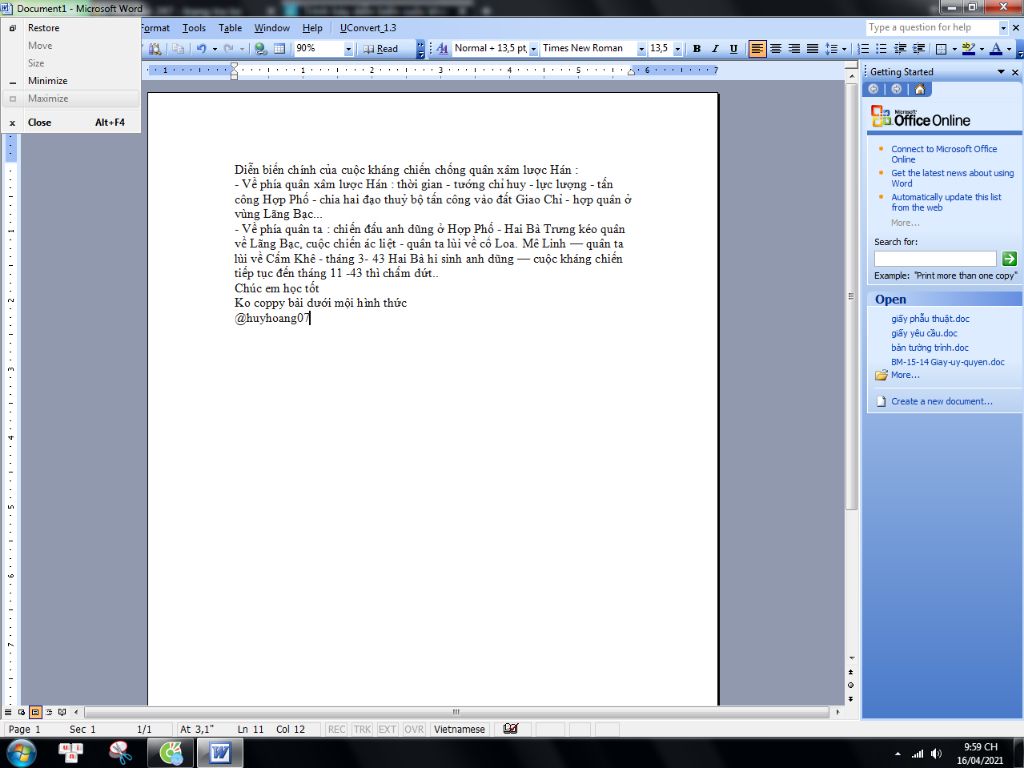Center align the text
This screenshot has height=768, width=1024.
point(775,48)
